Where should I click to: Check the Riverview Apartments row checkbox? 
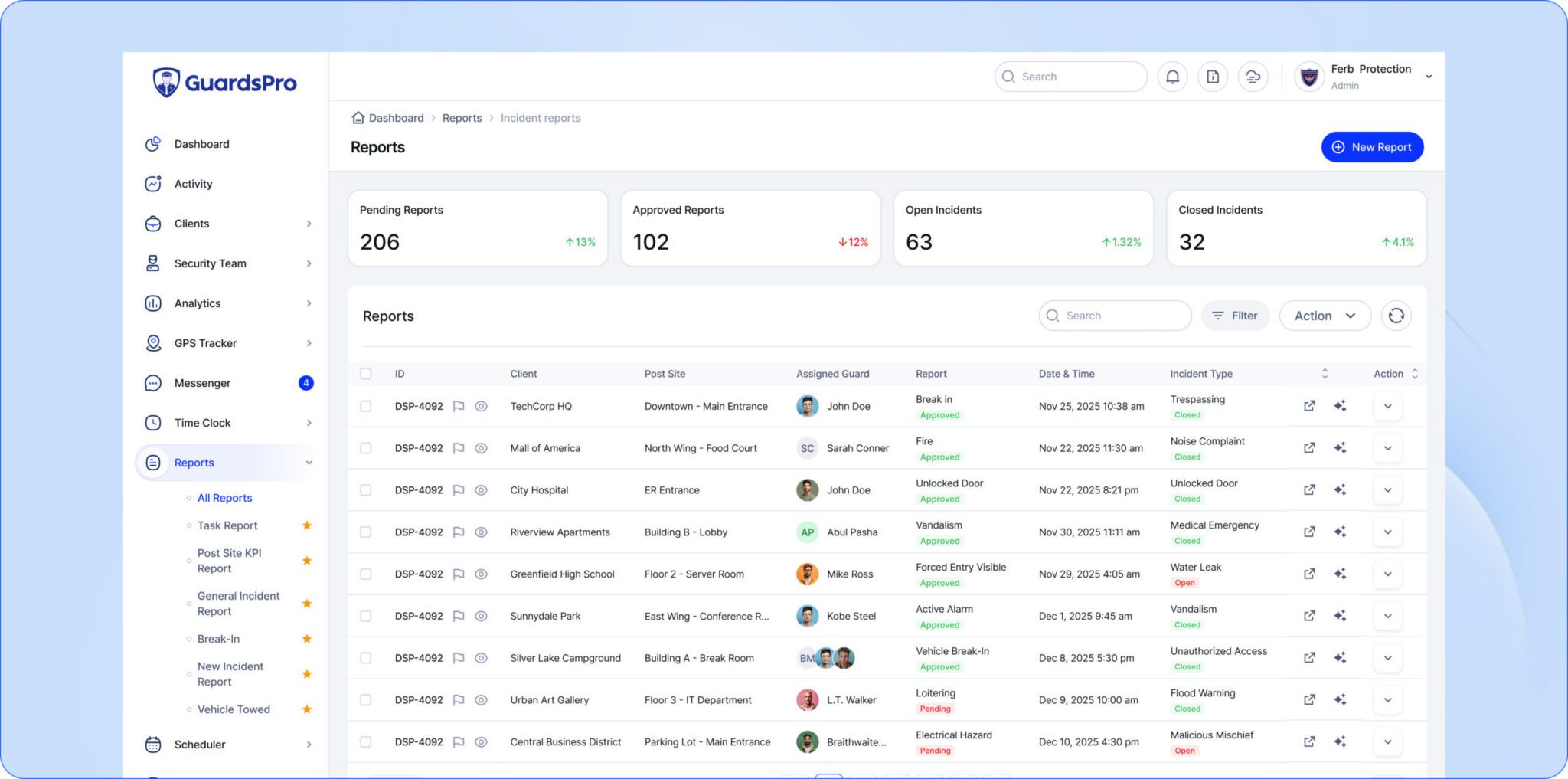366,532
